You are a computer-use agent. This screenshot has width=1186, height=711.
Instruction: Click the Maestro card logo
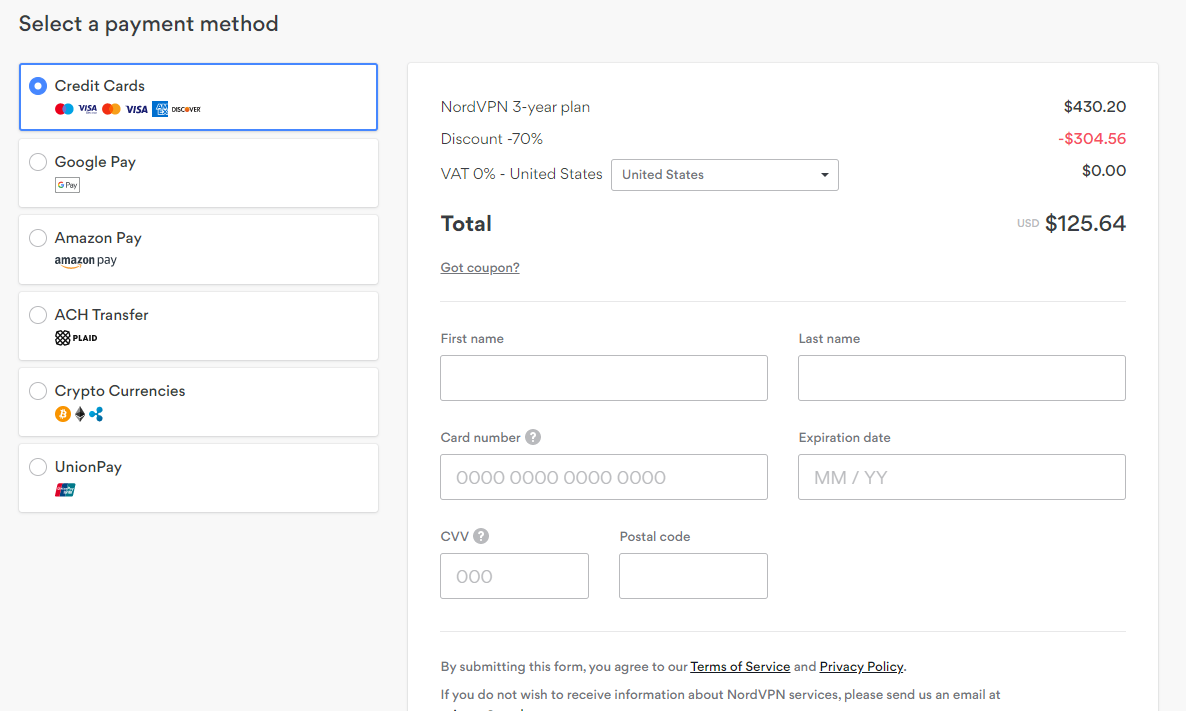[64, 109]
